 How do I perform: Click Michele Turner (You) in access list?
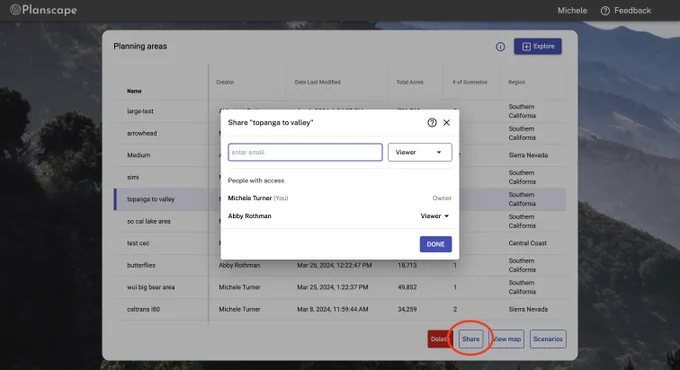click(x=258, y=198)
